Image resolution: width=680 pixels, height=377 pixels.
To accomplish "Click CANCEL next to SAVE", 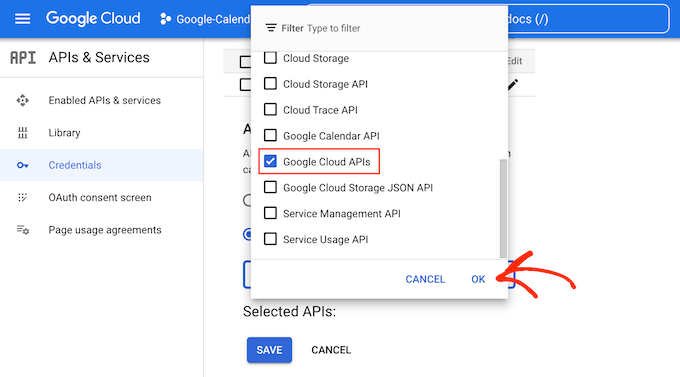I will (x=331, y=350).
